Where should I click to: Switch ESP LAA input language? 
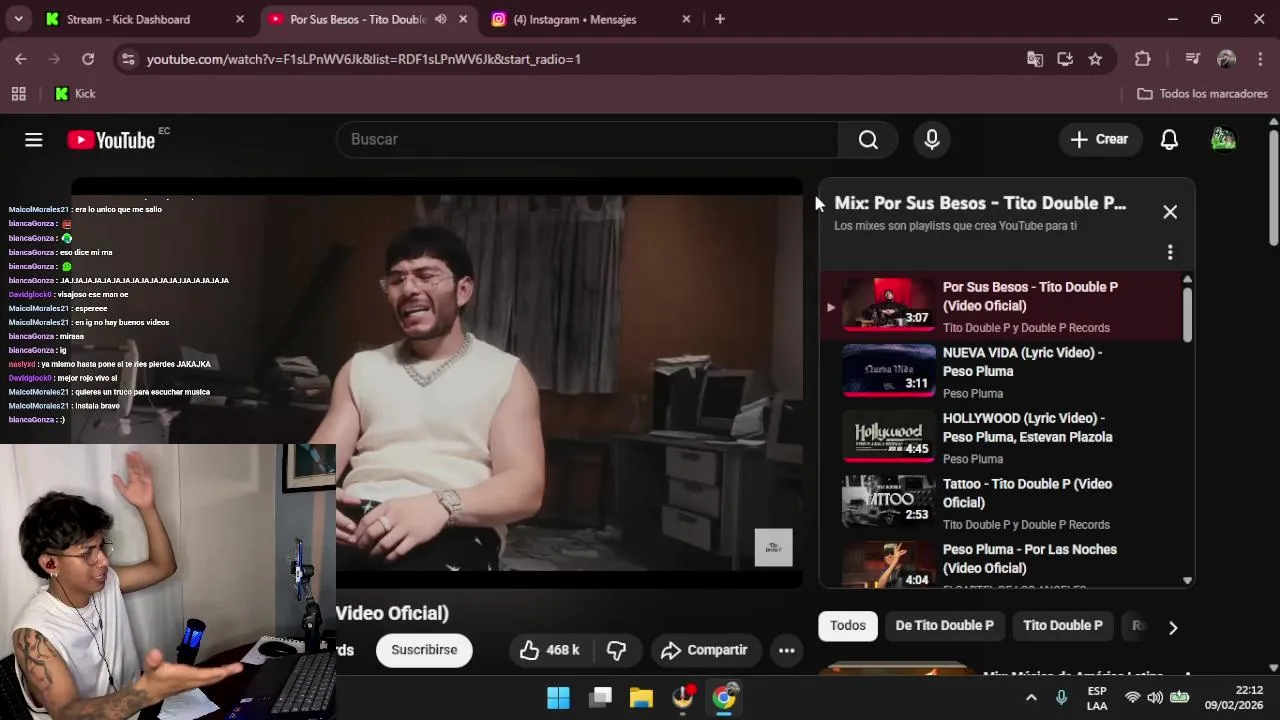(x=1097, y=698)
